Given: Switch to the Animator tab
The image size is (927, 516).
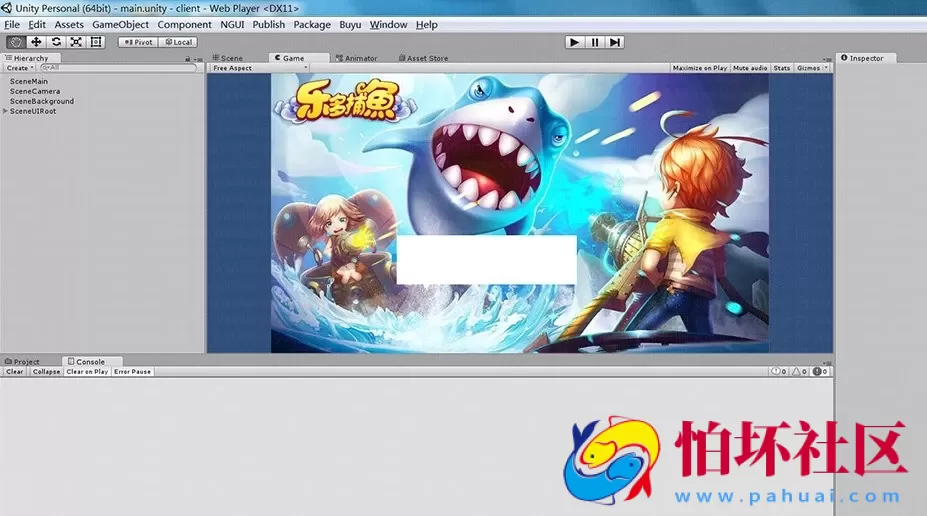Looking at the screenshot, I should [356, 58].
